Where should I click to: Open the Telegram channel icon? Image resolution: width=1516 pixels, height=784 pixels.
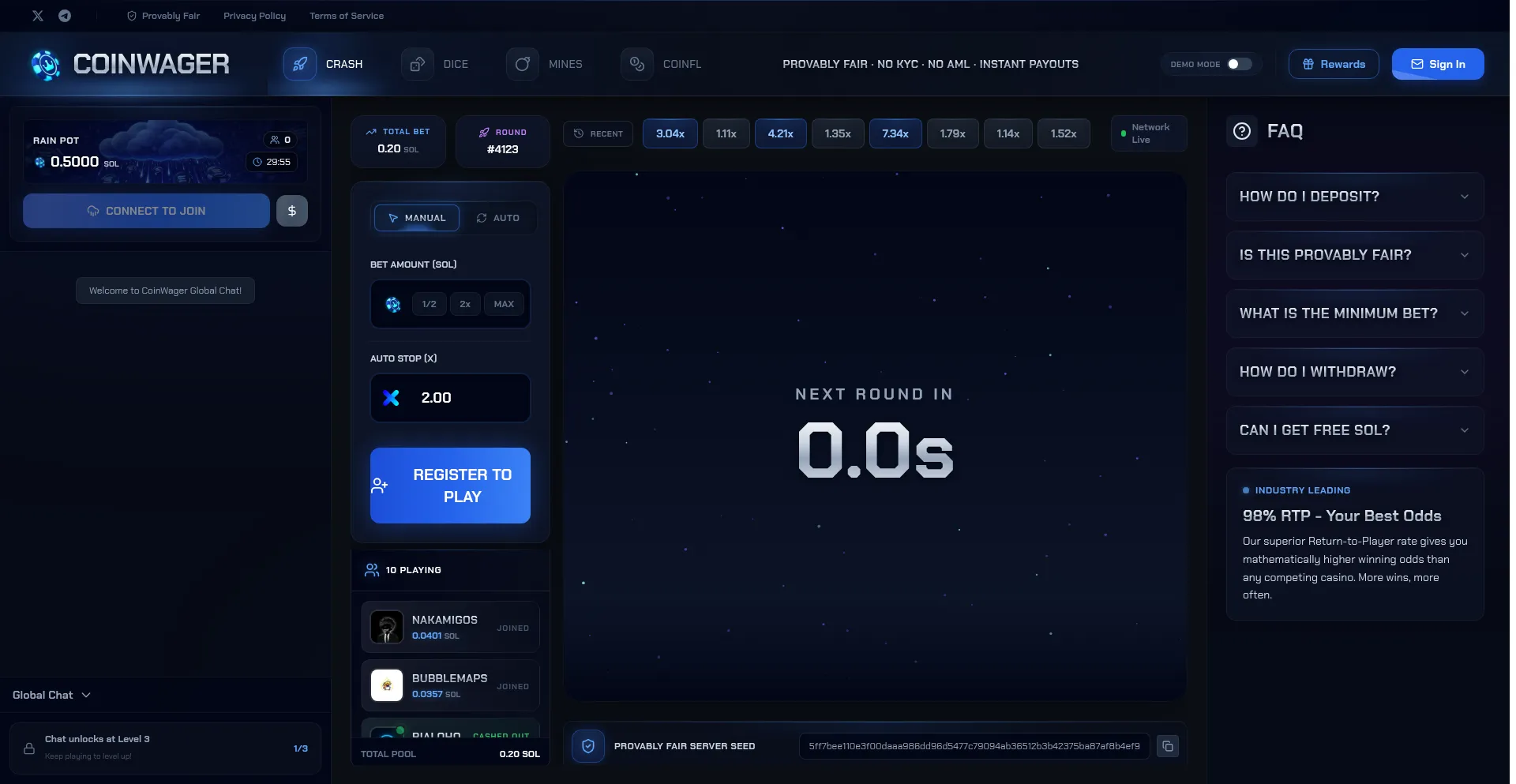(65, 16)
